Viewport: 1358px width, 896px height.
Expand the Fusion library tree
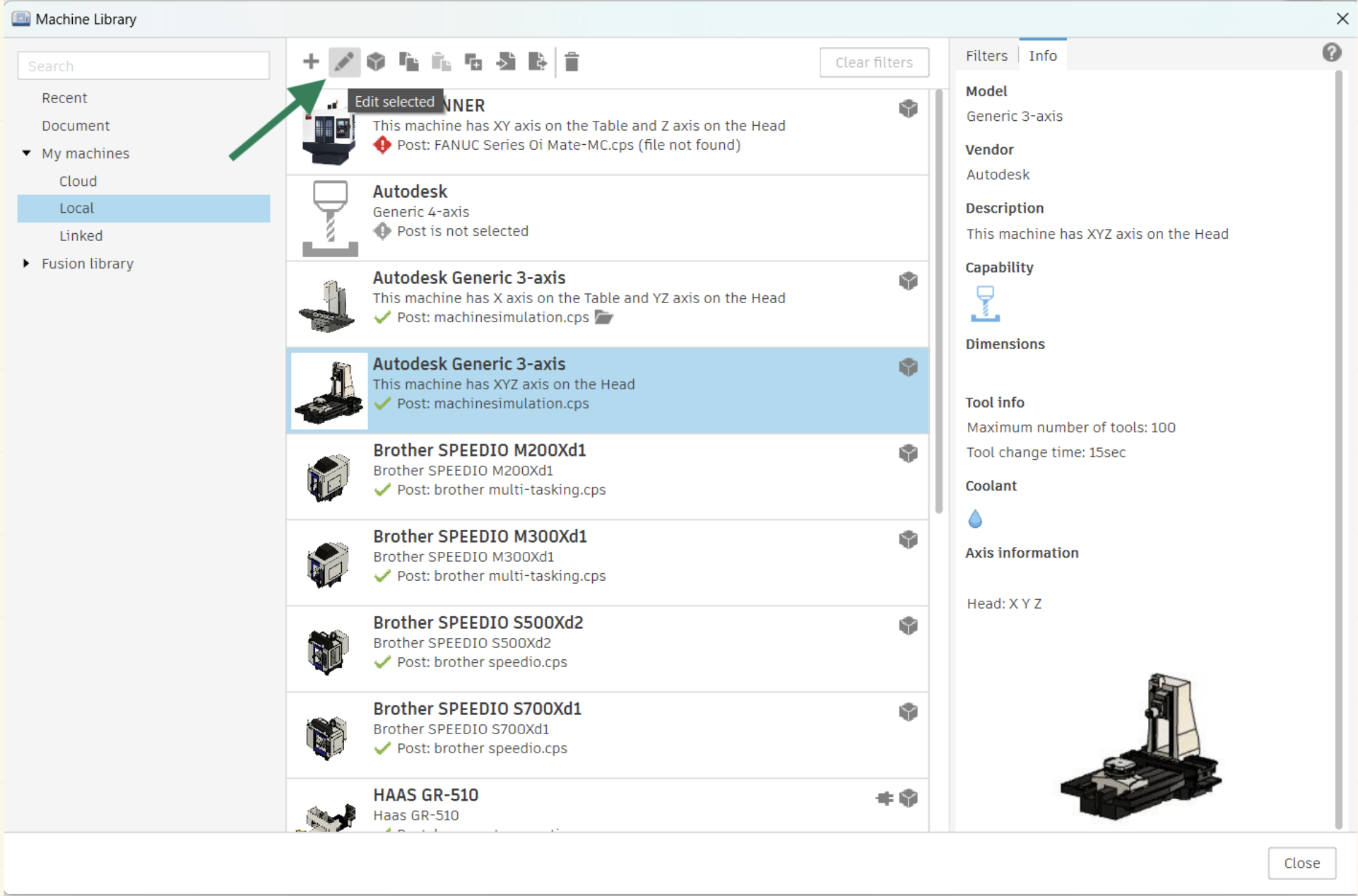click(27, 263)
